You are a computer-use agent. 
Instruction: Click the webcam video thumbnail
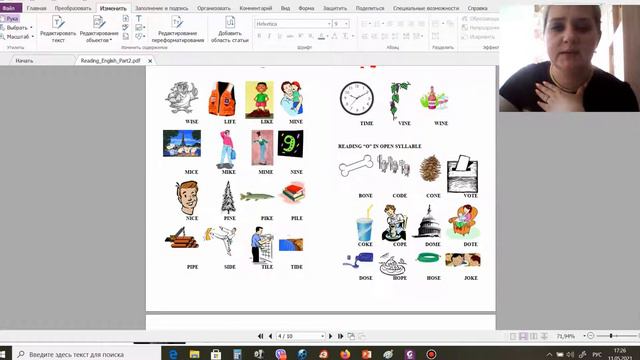coord(569,58)
